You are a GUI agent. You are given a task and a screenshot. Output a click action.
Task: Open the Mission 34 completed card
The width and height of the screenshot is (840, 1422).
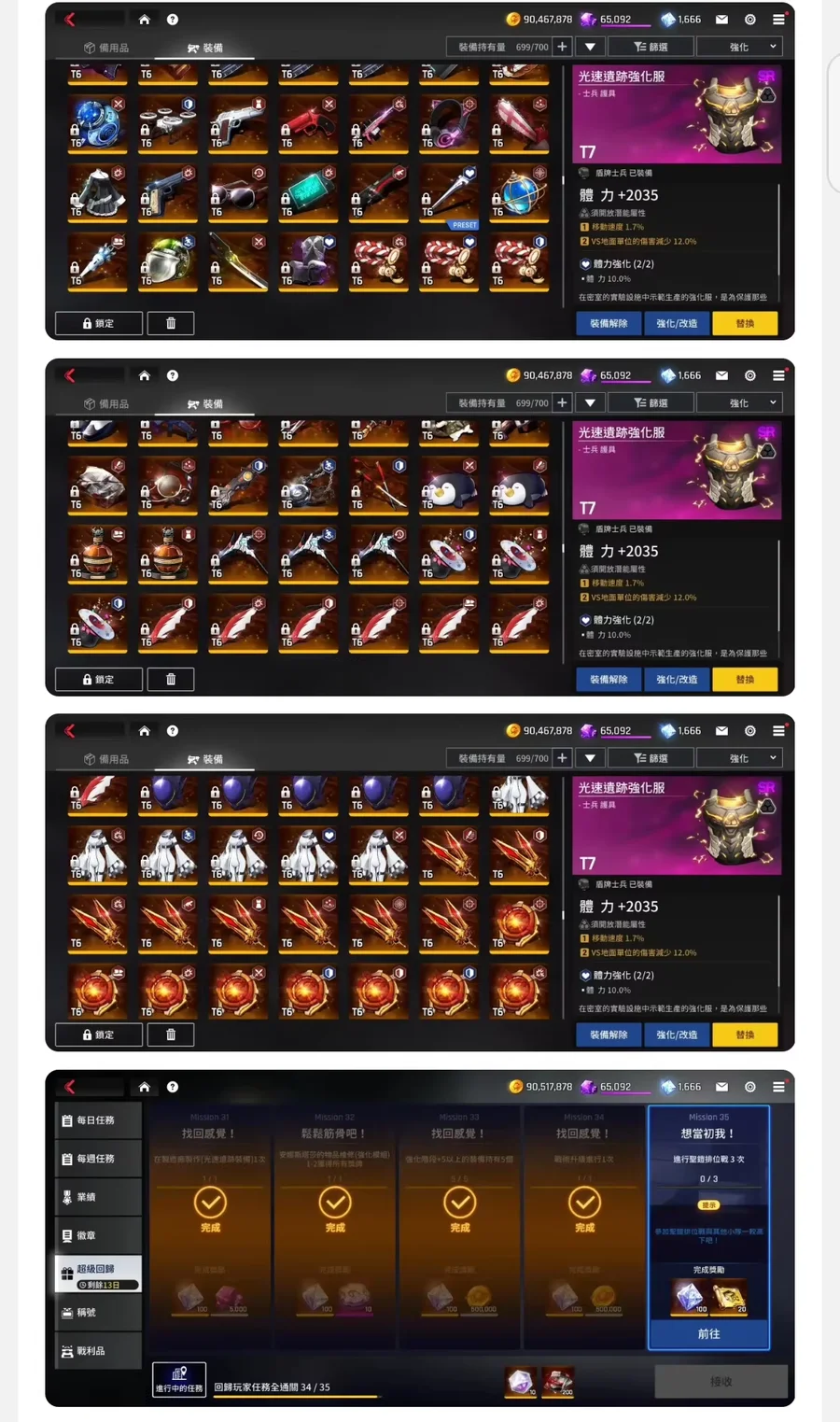[x=584, y=1228]
